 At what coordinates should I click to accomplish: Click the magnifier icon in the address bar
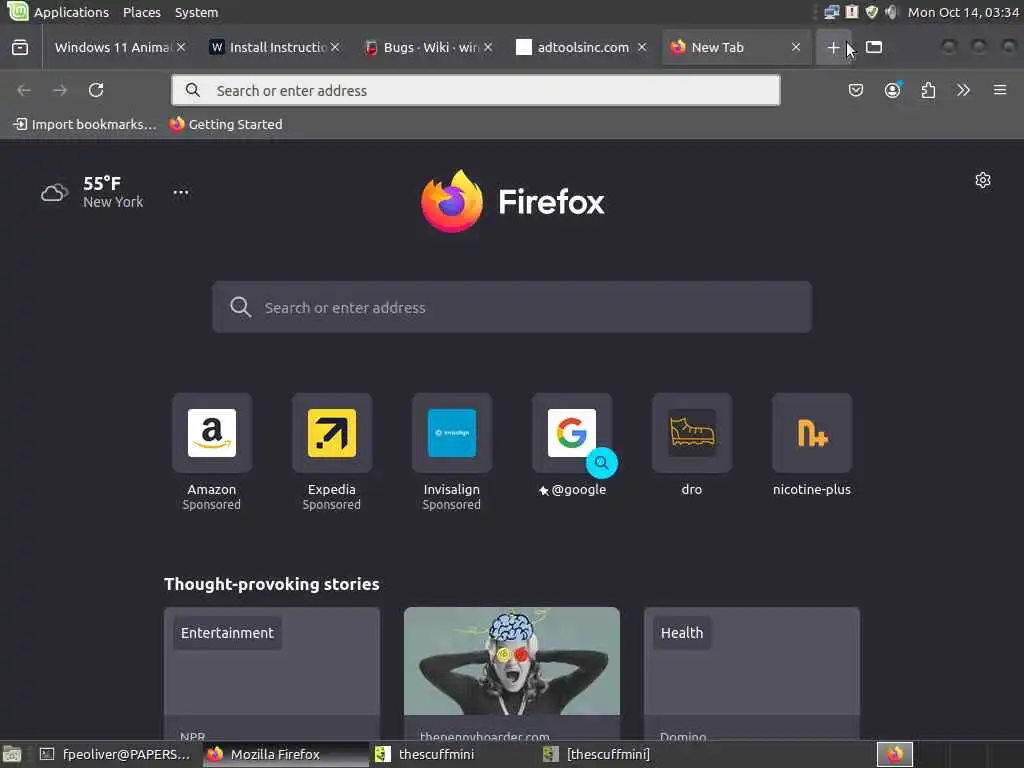[193, 90]
